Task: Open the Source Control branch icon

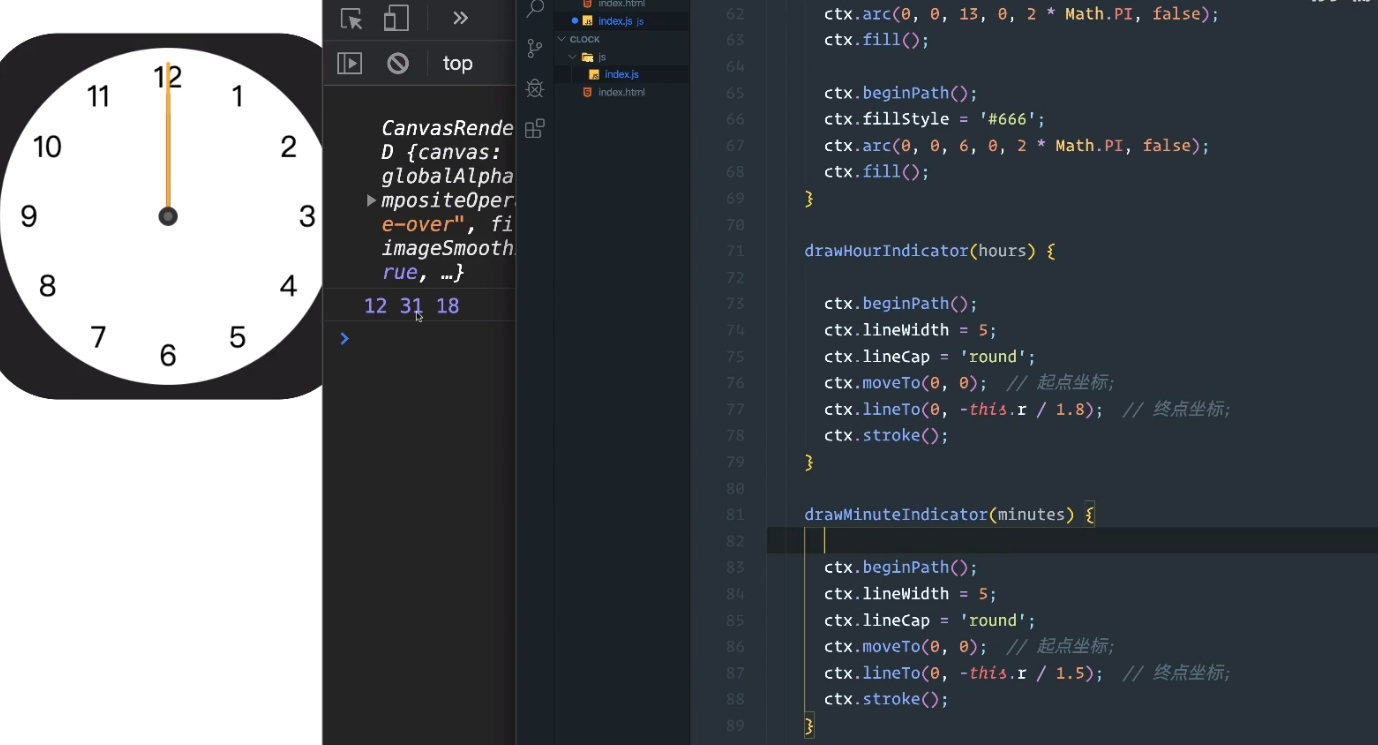Action: 535,48
